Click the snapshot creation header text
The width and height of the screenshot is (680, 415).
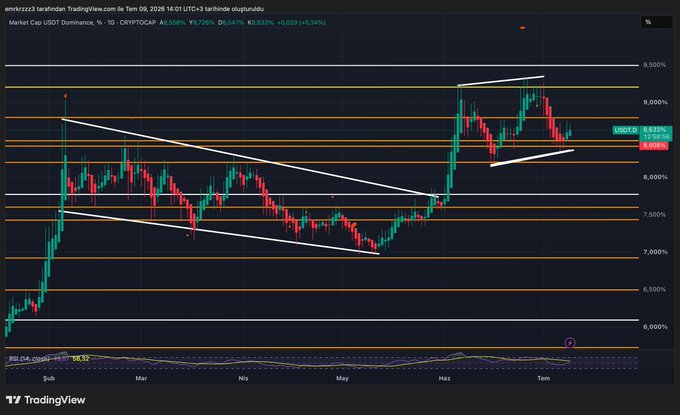pos(134,9)
